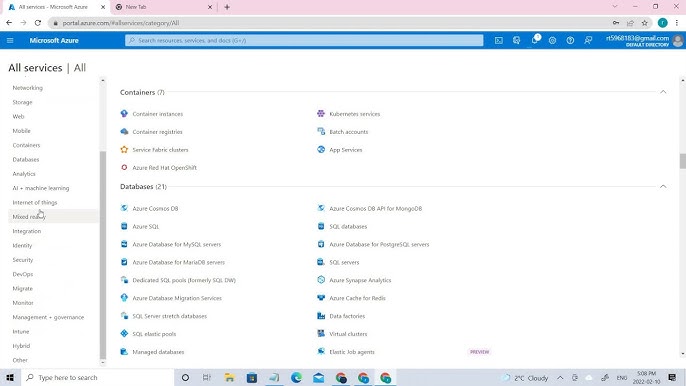Open Azure Cosmos DB API for MongoDB
The width and height of the screenshot is (686, 386).
[x=375, y=209]
